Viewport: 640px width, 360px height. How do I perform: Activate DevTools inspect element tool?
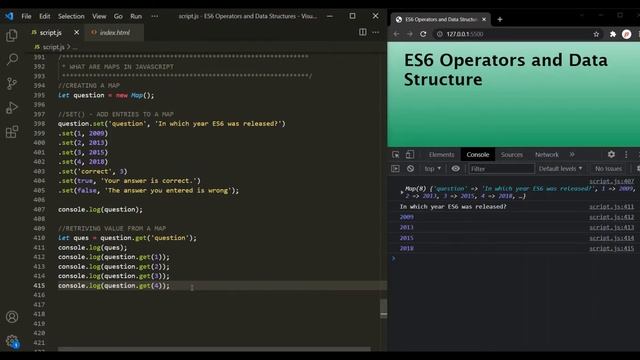pos(396,155)
